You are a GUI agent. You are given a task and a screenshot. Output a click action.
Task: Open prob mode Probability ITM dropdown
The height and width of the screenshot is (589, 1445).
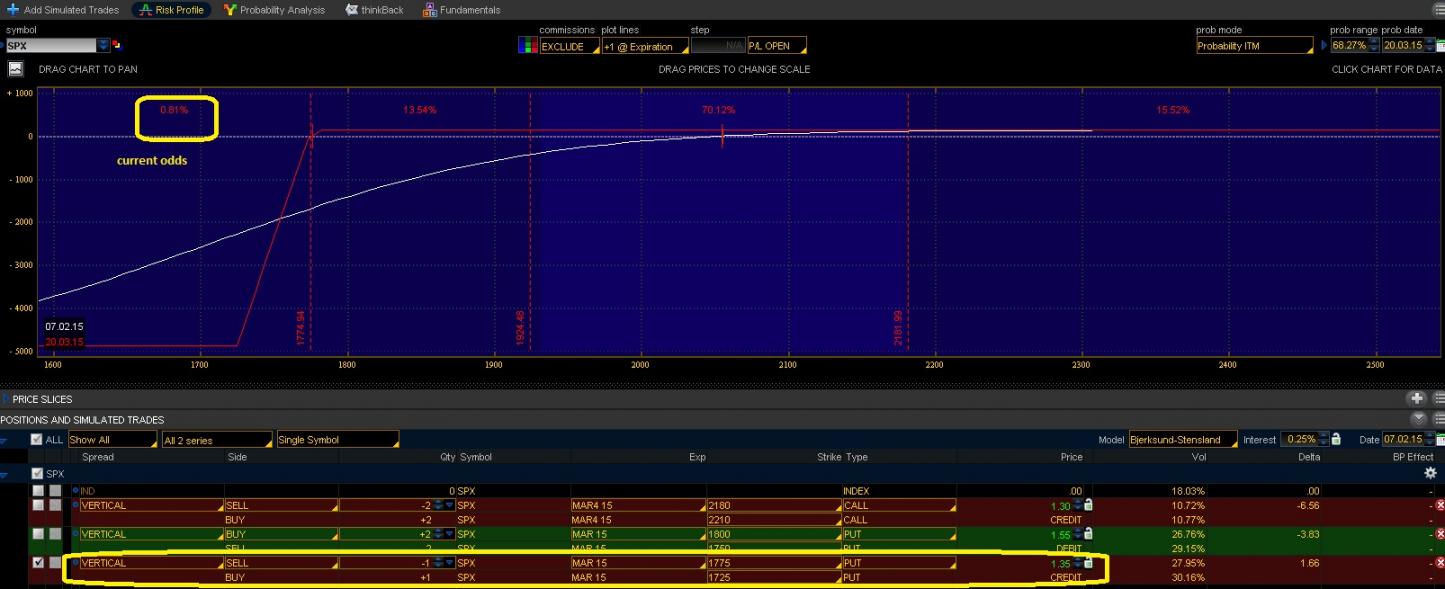coord(1255,46)
